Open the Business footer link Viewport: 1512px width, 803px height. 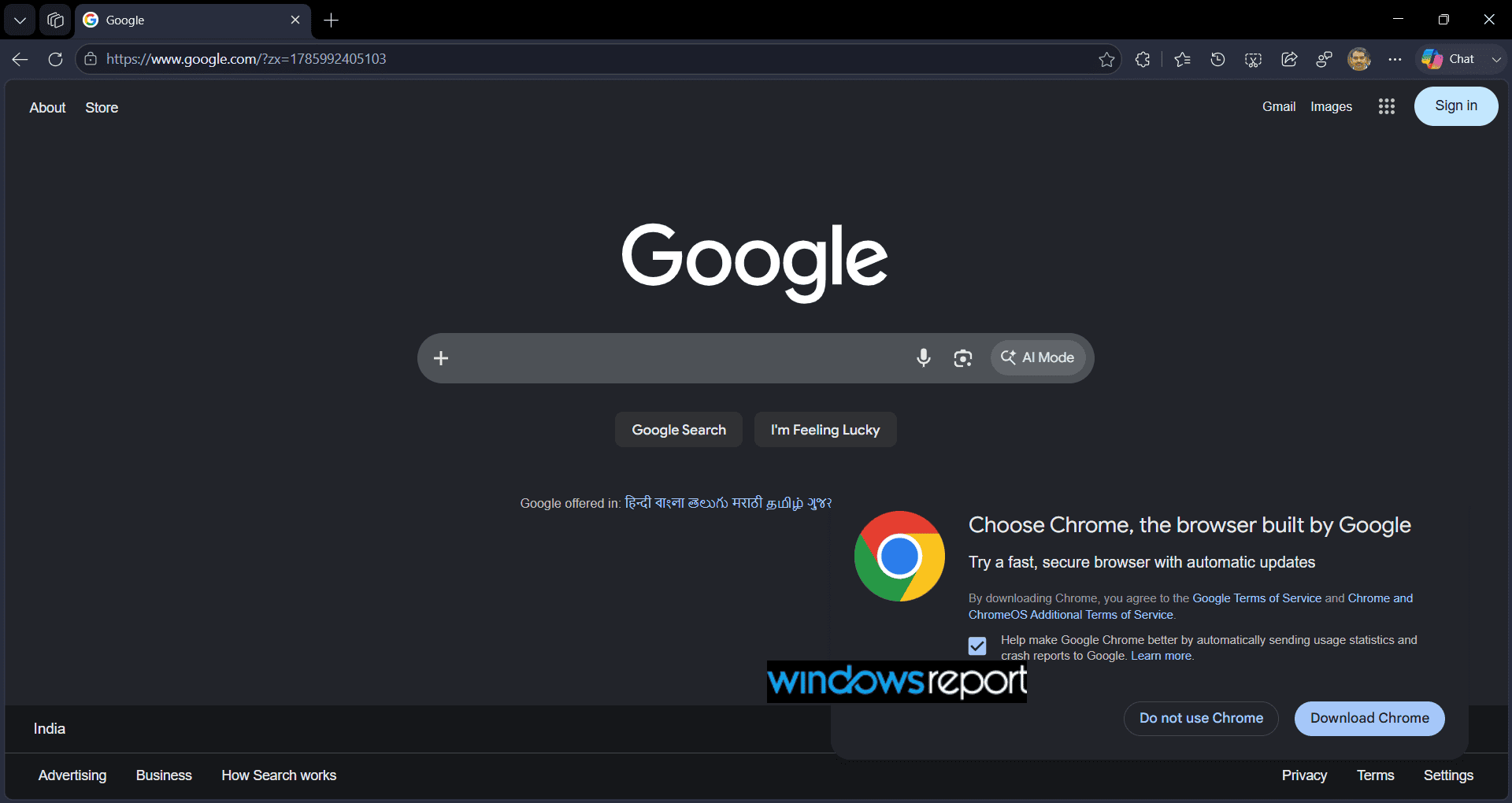[164, 775]
